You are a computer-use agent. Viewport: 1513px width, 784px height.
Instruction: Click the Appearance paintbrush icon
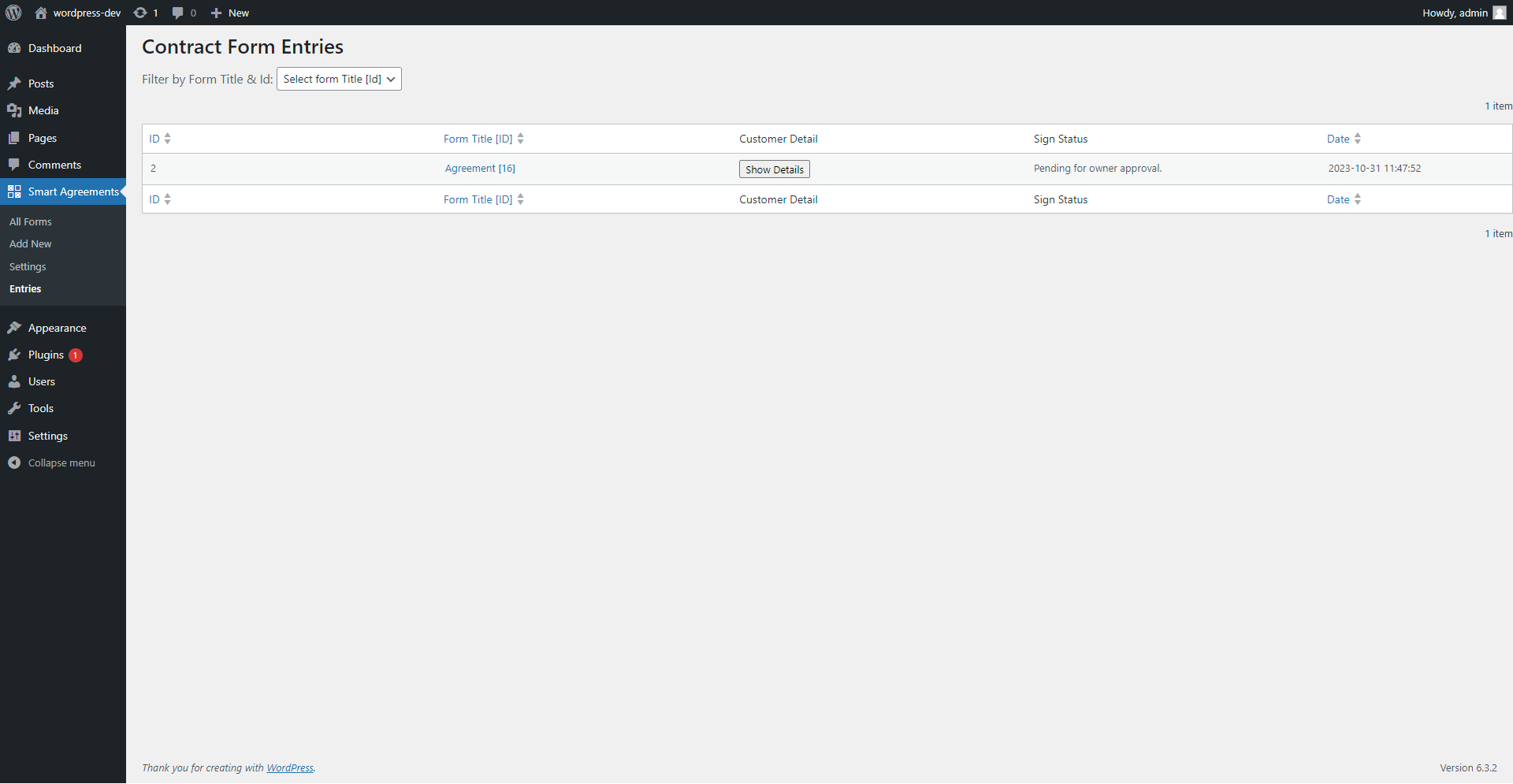click(14, 328)
